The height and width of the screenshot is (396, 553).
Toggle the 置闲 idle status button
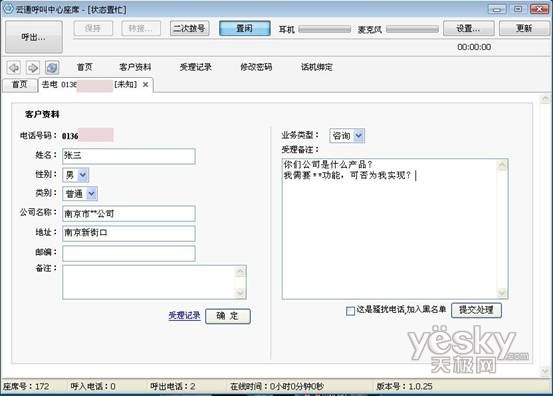(x=245, y=28)
